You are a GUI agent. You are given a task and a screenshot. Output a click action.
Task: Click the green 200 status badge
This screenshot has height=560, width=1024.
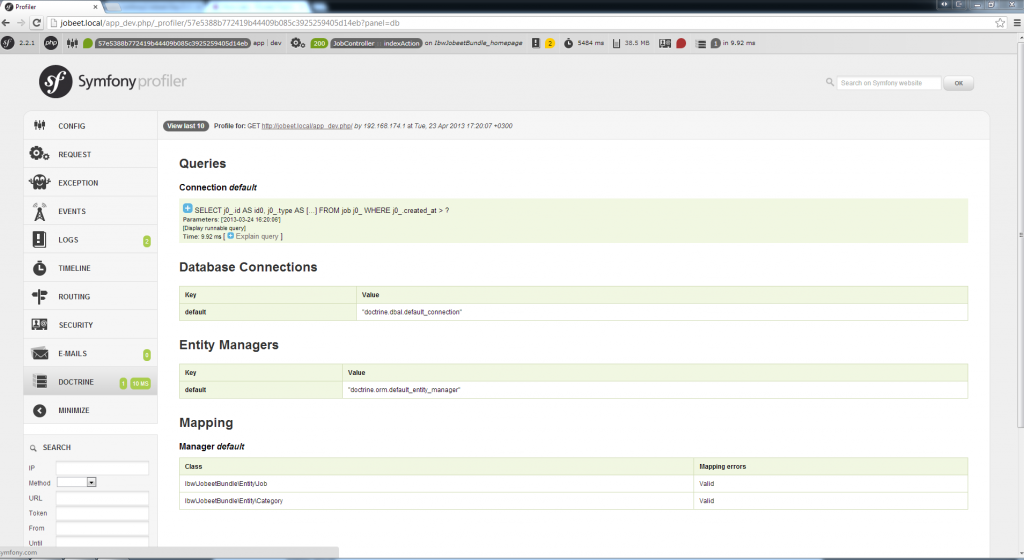319,43
